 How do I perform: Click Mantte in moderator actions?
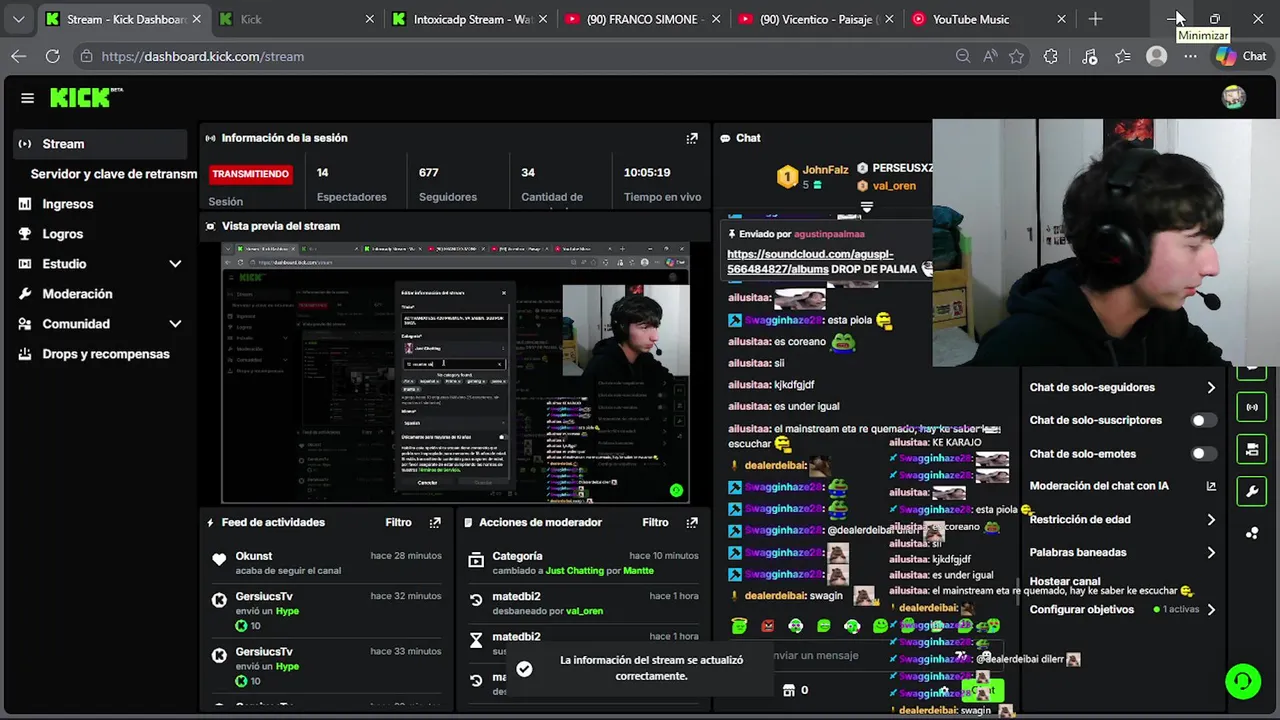pos(638,571)
